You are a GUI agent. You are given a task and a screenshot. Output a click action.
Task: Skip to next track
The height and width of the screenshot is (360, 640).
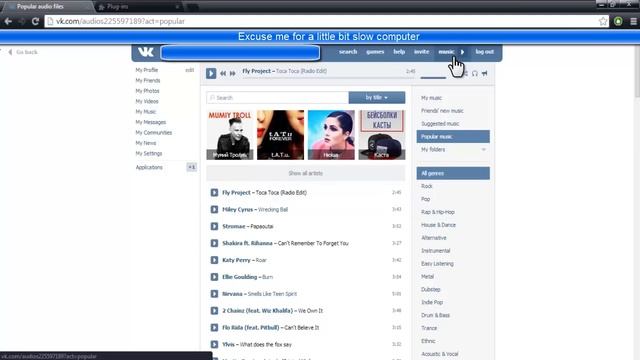pyautogui.click(x=233, y=73)
